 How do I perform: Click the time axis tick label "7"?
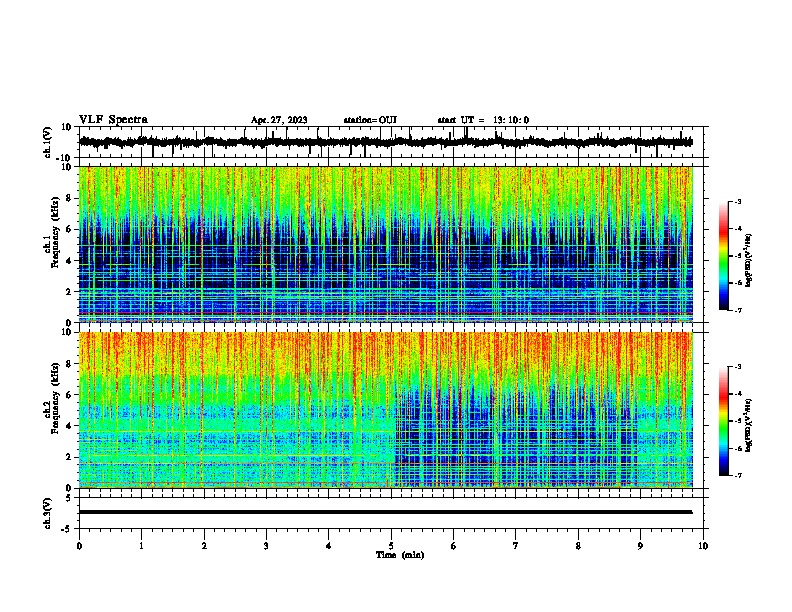(x=516, y=546)
